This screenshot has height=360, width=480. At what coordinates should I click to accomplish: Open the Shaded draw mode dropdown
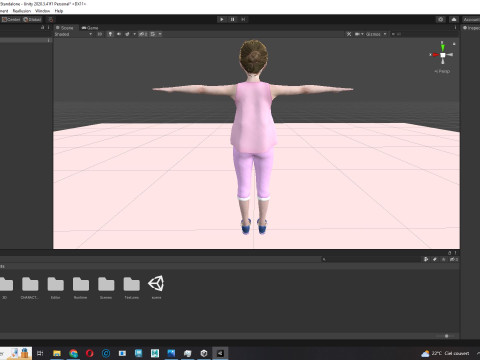point(73,34)
